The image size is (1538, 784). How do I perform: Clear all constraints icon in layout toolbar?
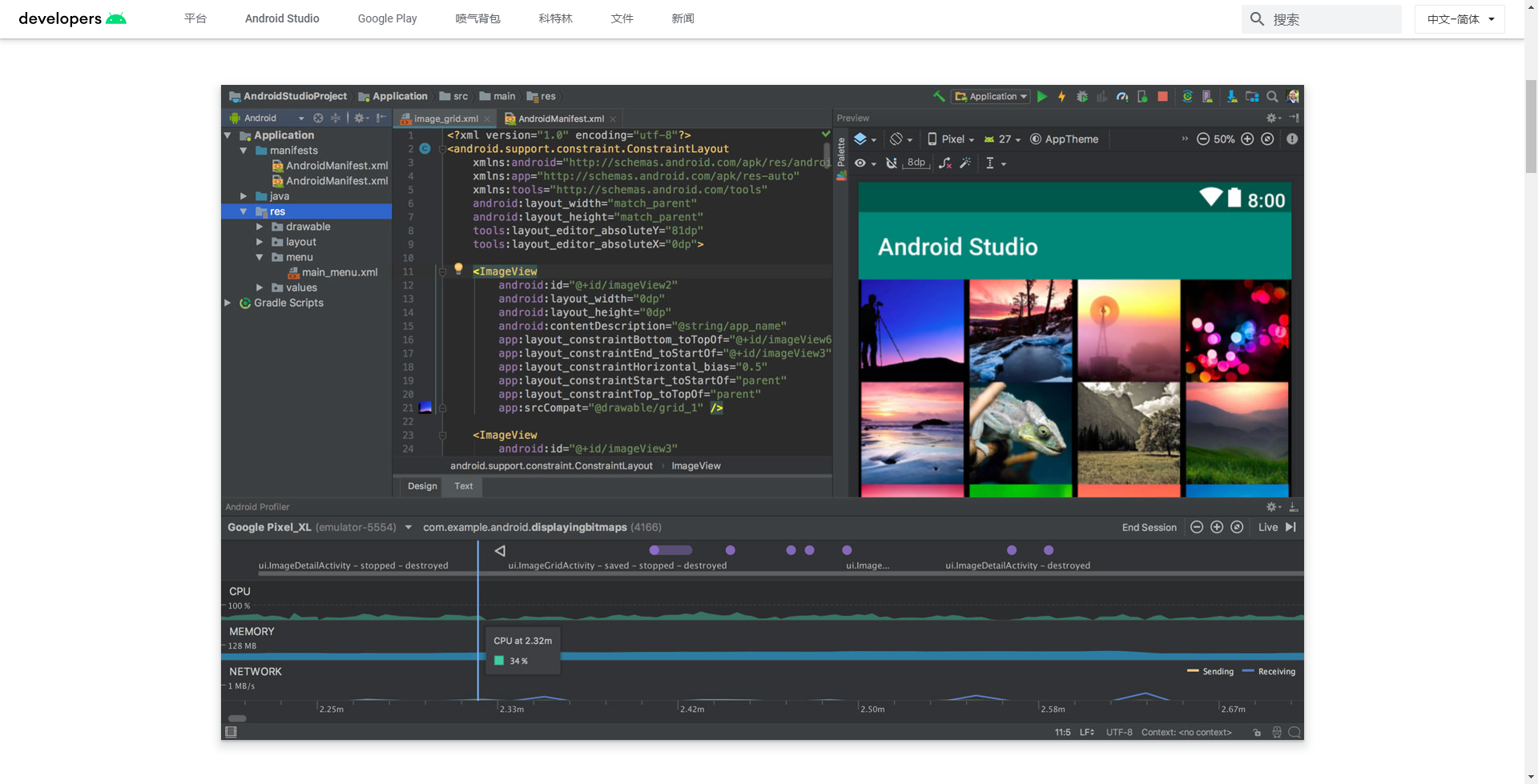(x=945, y=163)
